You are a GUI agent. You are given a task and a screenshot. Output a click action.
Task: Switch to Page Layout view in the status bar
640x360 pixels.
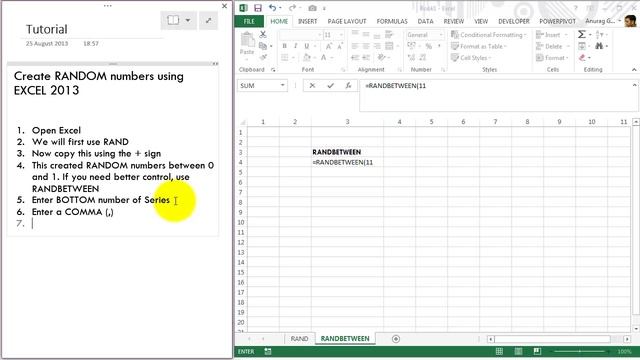[x=518, y=351]
